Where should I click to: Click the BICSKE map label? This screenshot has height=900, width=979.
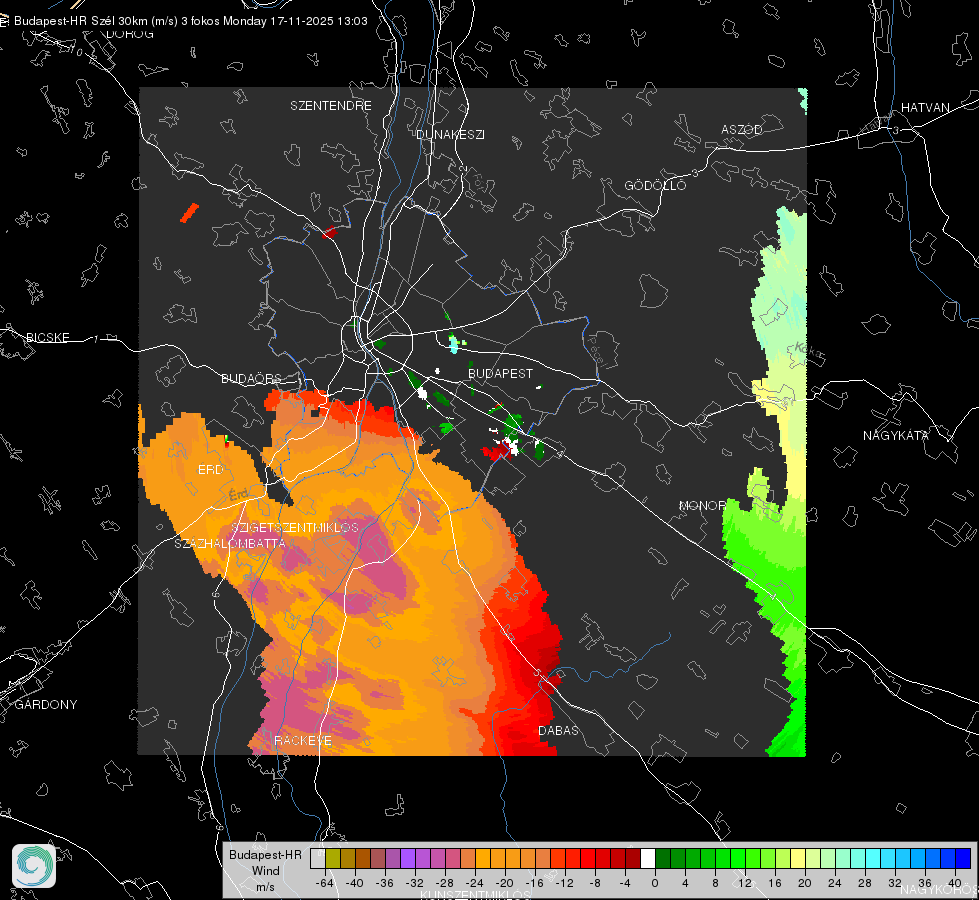[x=47, y=338]
